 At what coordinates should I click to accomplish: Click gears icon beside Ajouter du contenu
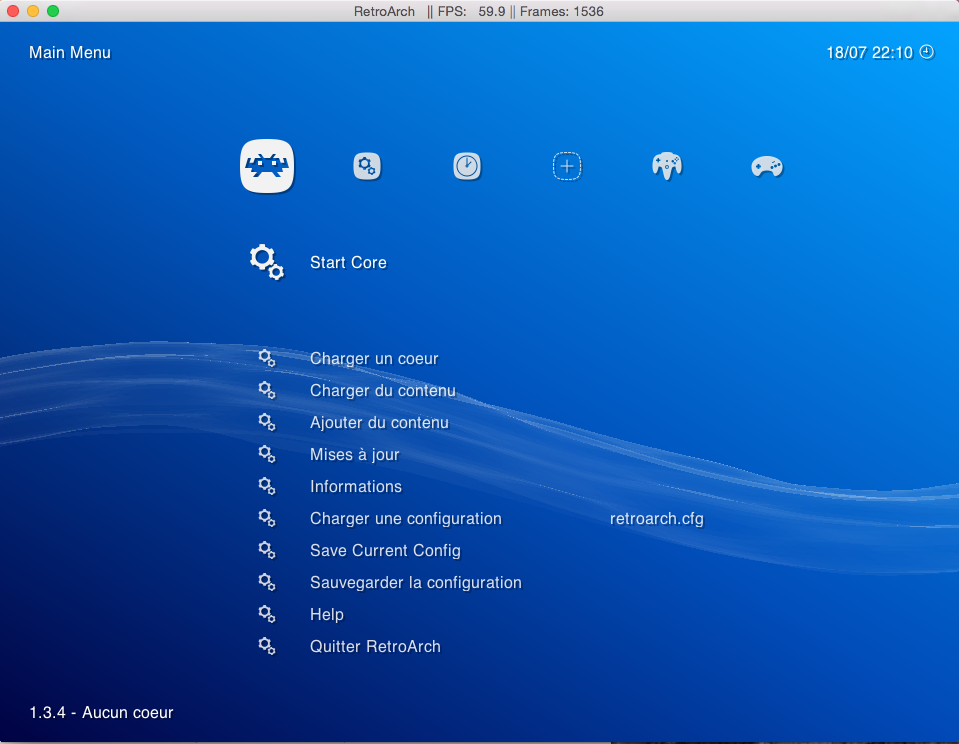click(267, 422)
